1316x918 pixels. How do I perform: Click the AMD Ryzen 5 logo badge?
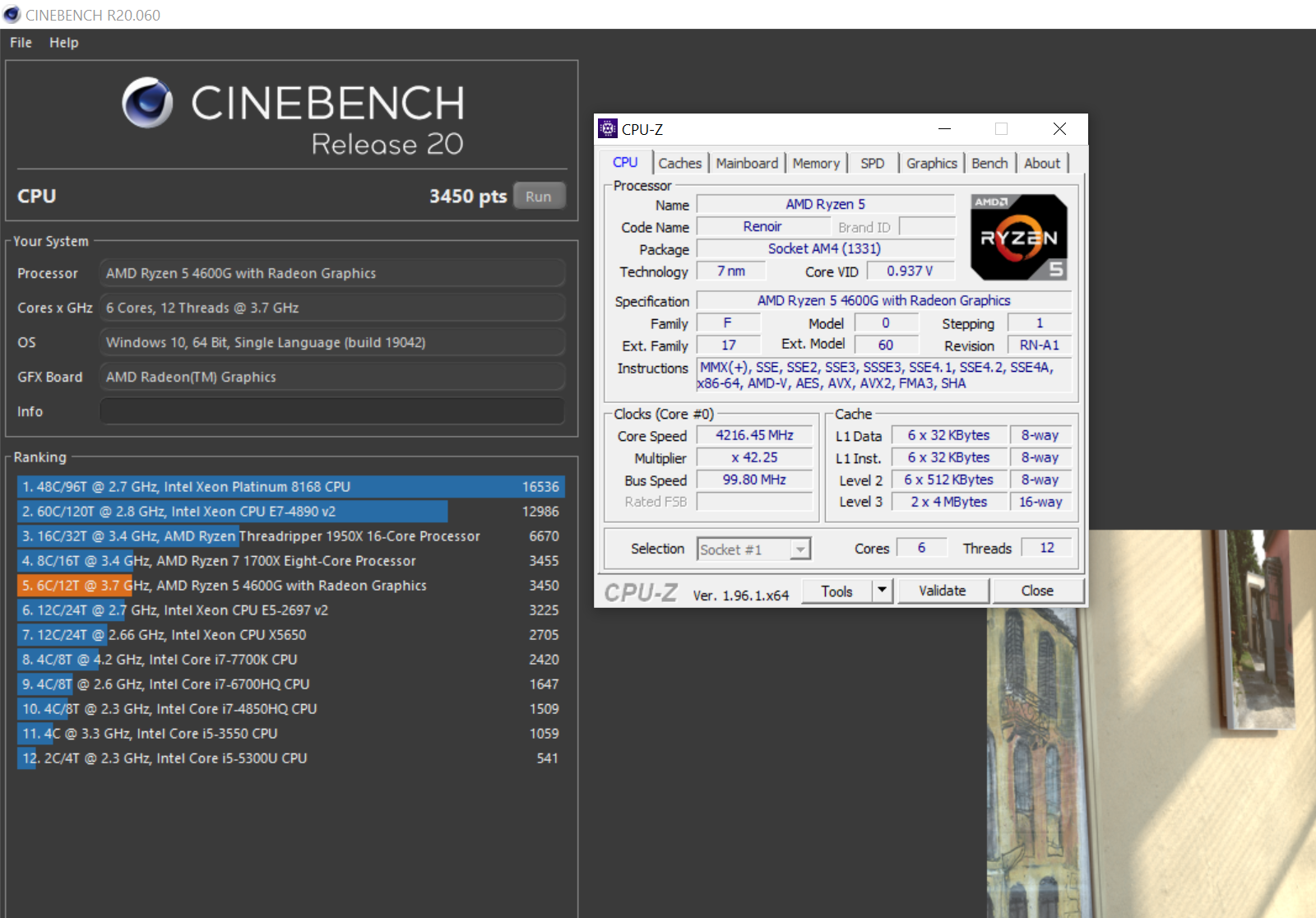coord(1019,238)
